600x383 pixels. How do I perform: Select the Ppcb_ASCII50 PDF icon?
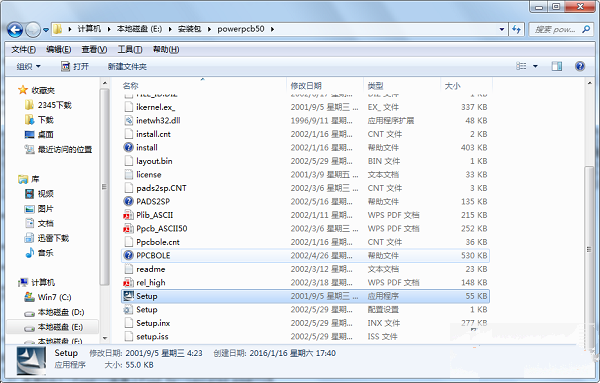click(x=128, y=228)
